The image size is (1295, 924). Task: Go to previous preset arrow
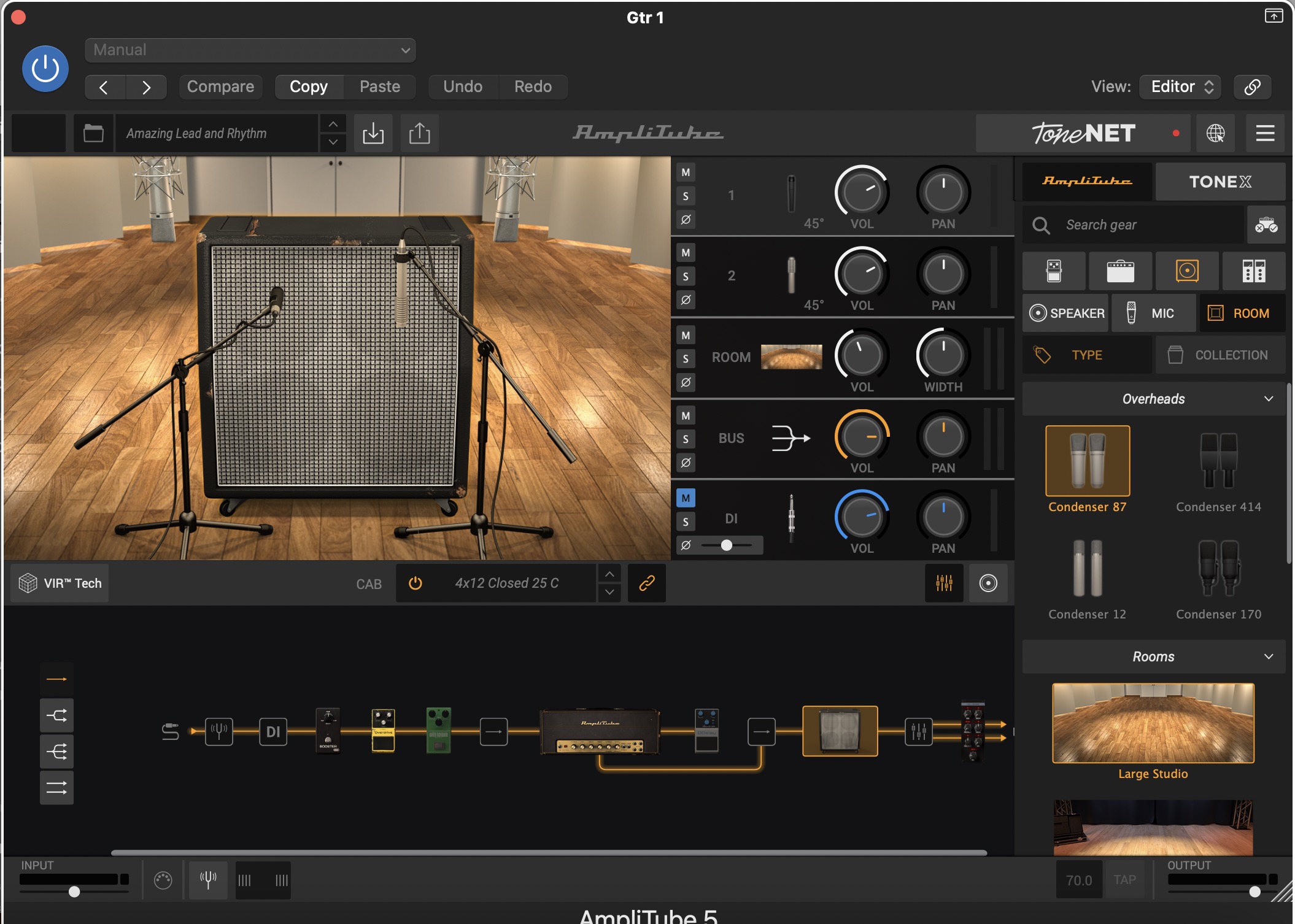point(104,87)
